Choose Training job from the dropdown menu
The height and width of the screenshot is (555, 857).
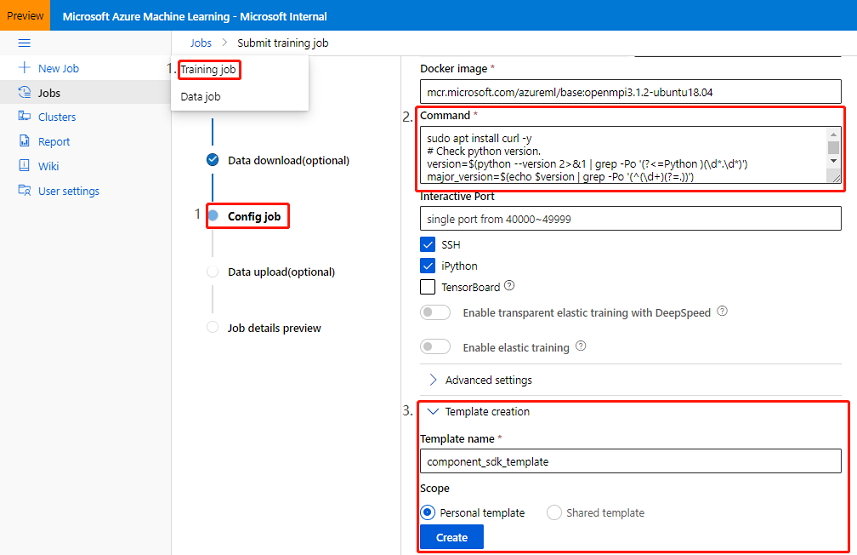(208, 69)
